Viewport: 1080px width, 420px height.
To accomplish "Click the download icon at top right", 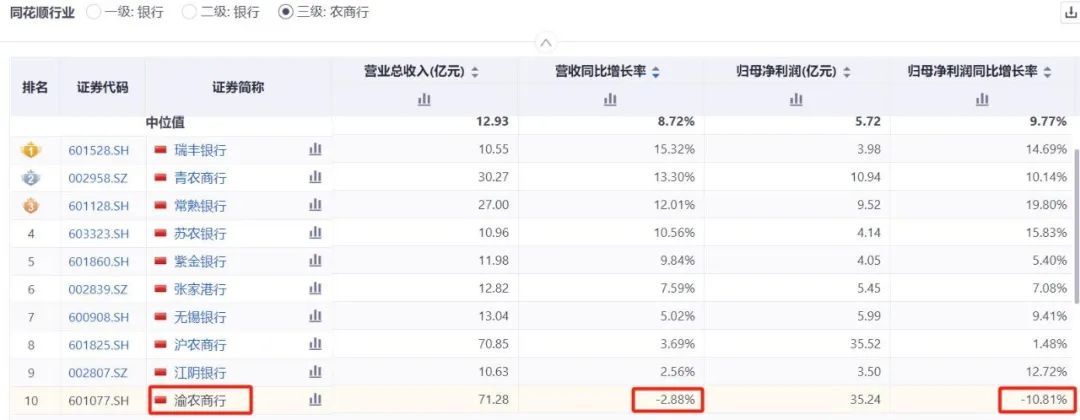I will coord(1070,12).
